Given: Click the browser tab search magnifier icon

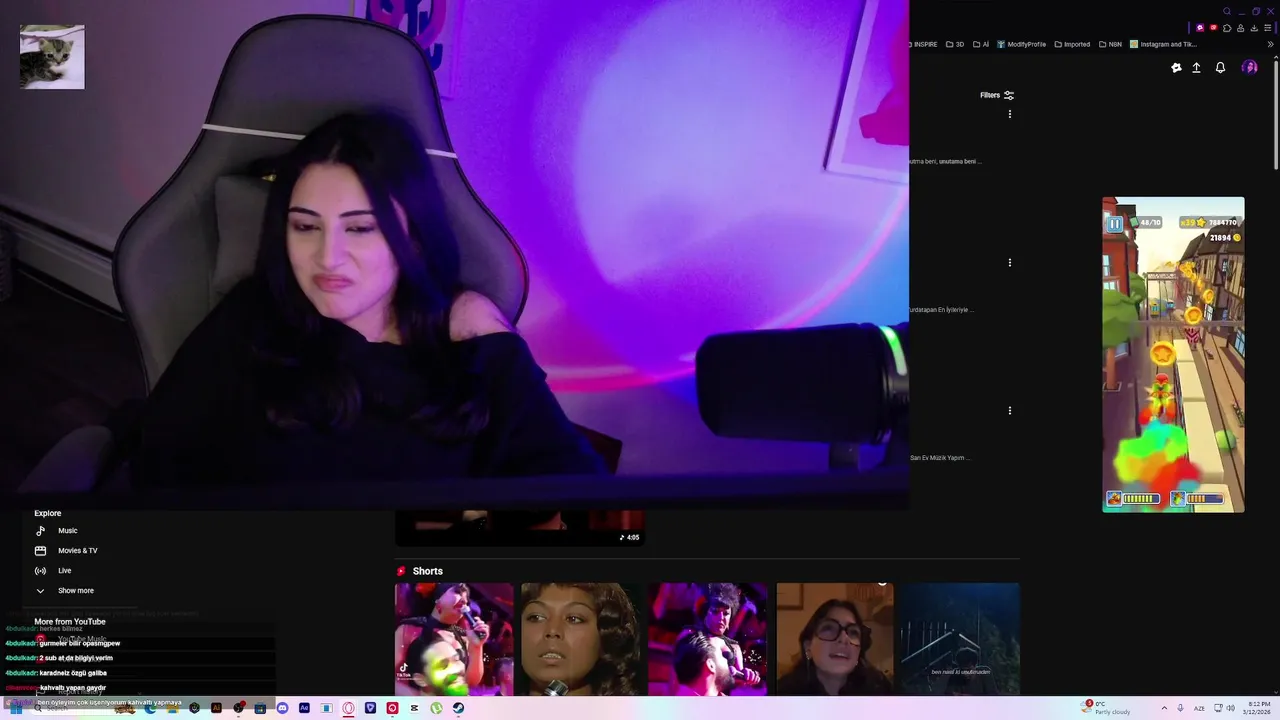Looking at the screenshot, I should coord(1227,11).
